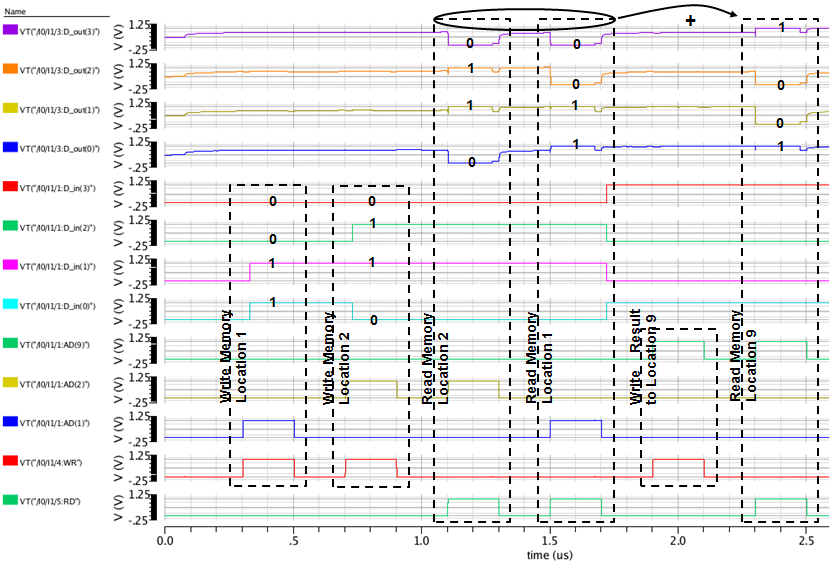The width and height of the screenshot is (833, 564).
Task: Click the 2.0 tick on time axis
Action: pos(678,541)
